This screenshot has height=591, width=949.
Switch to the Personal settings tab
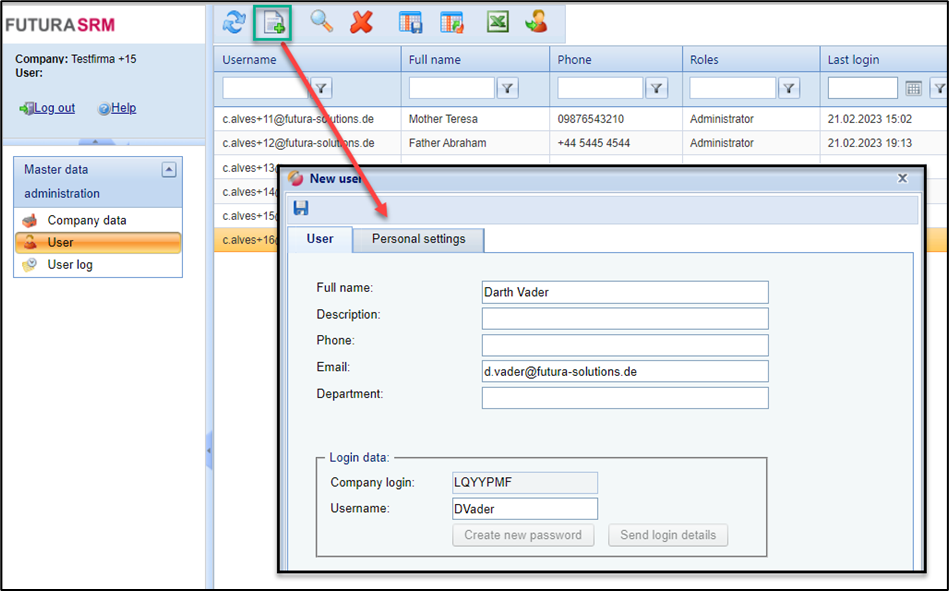[418, 239]
